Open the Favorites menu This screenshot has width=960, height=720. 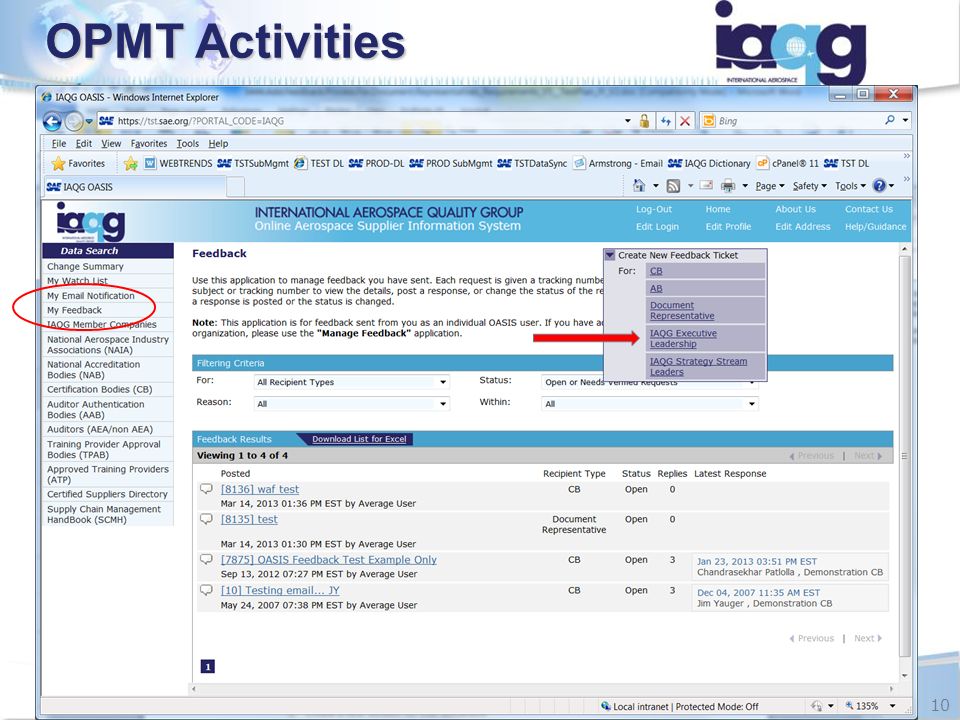point(149,143)
